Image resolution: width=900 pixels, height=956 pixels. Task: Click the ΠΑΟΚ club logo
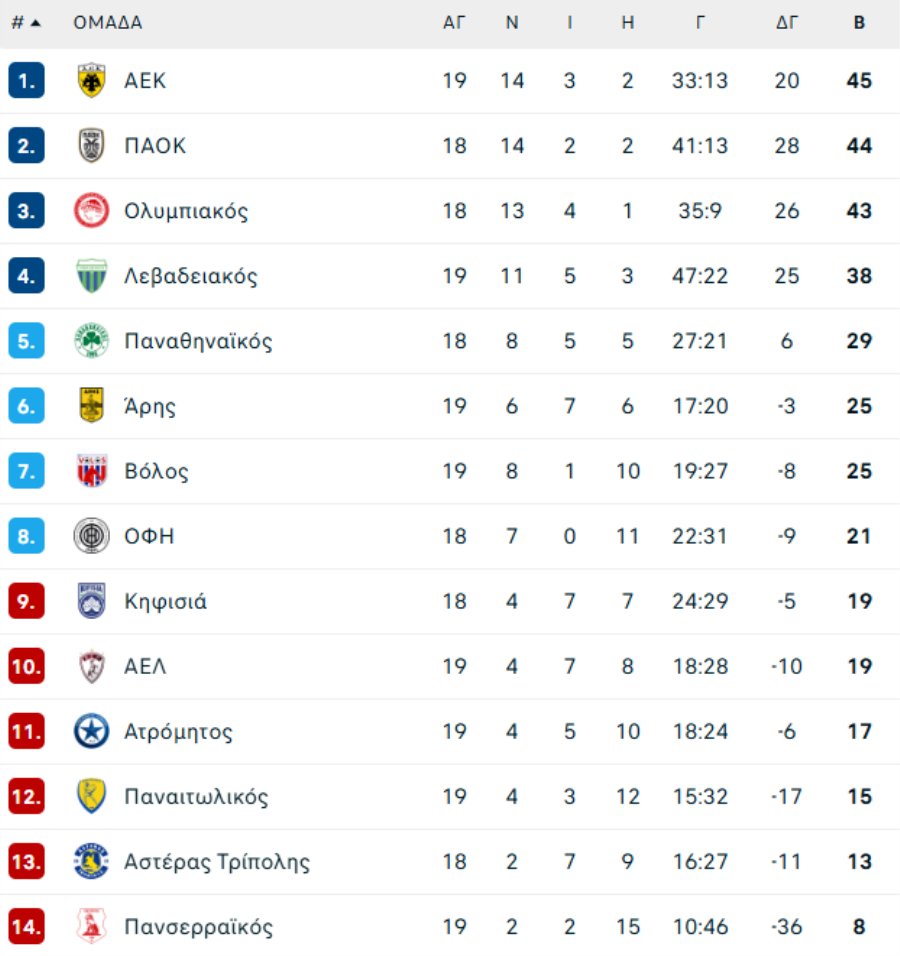pos(91,146)
